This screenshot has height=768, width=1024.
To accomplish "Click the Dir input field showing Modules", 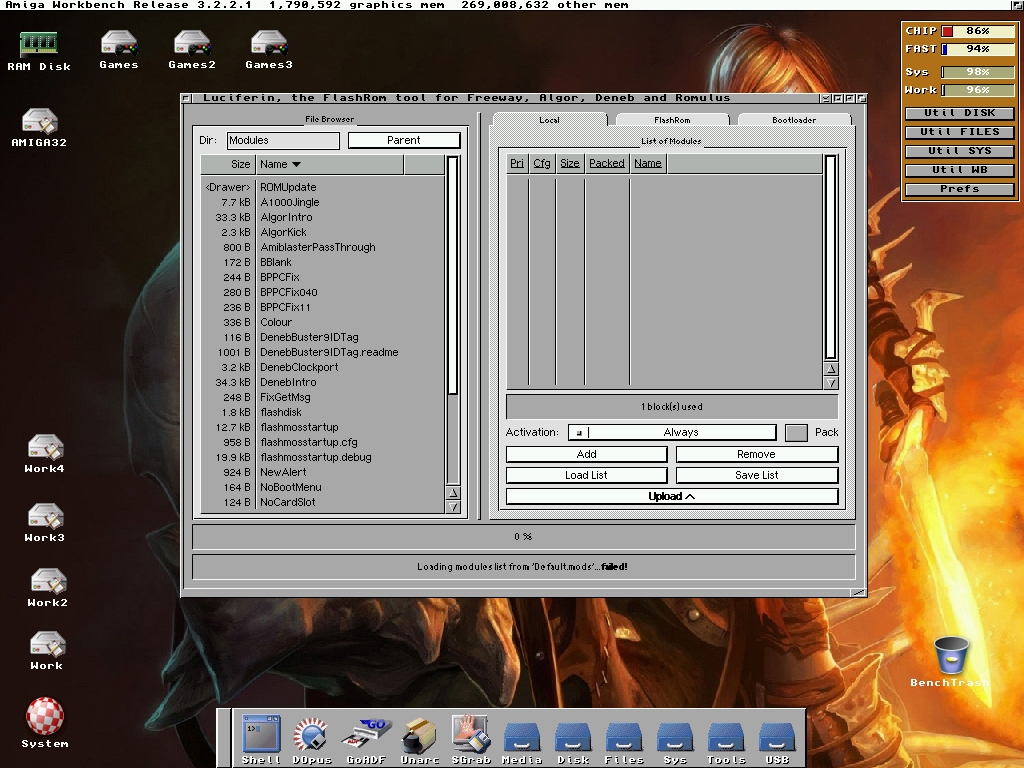I will pos(283,140).
